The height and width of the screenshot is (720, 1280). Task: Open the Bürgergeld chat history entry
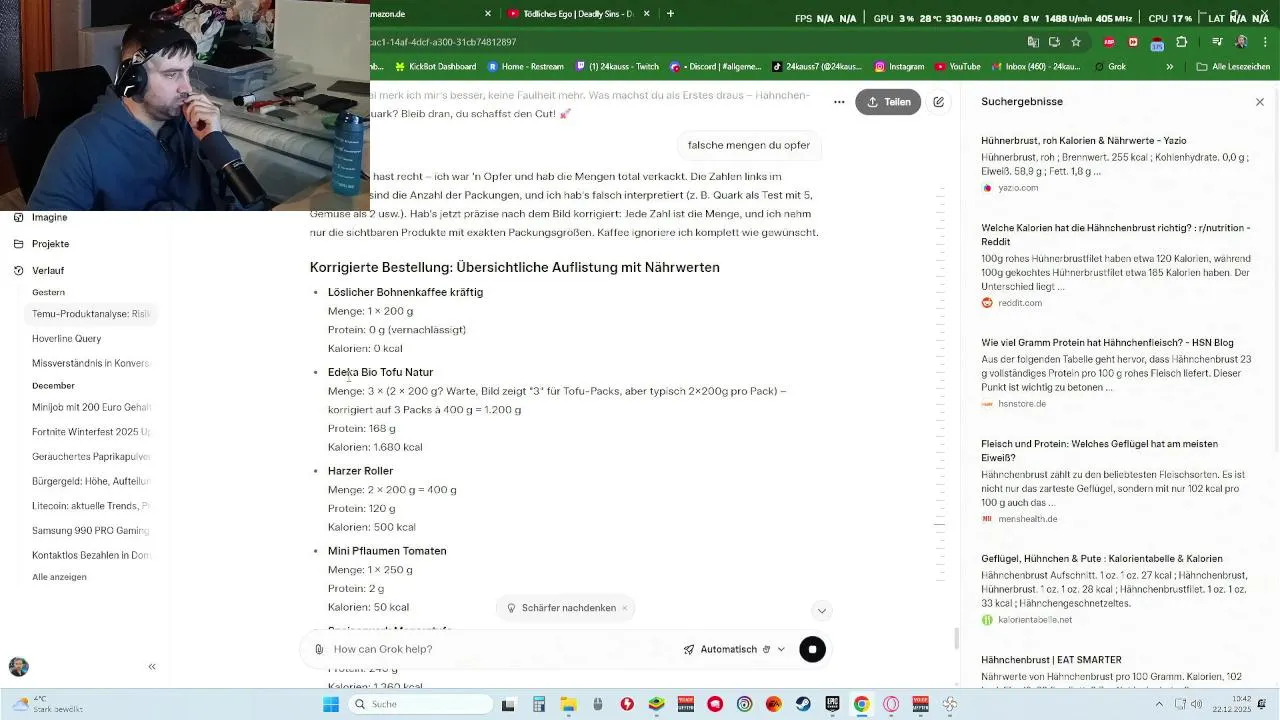pyautogui.click(x=90, y=481)
